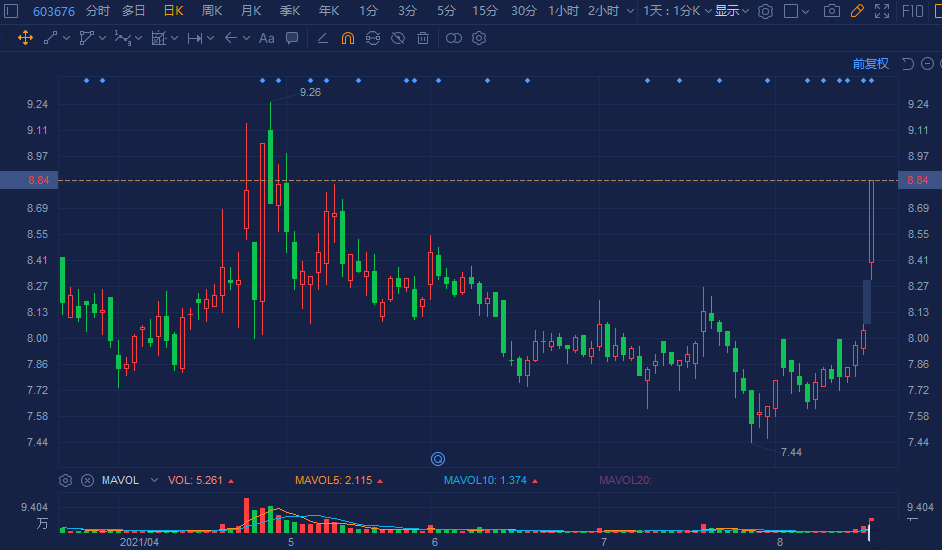Switch to 分时 intraday tab

coord(97,11)
